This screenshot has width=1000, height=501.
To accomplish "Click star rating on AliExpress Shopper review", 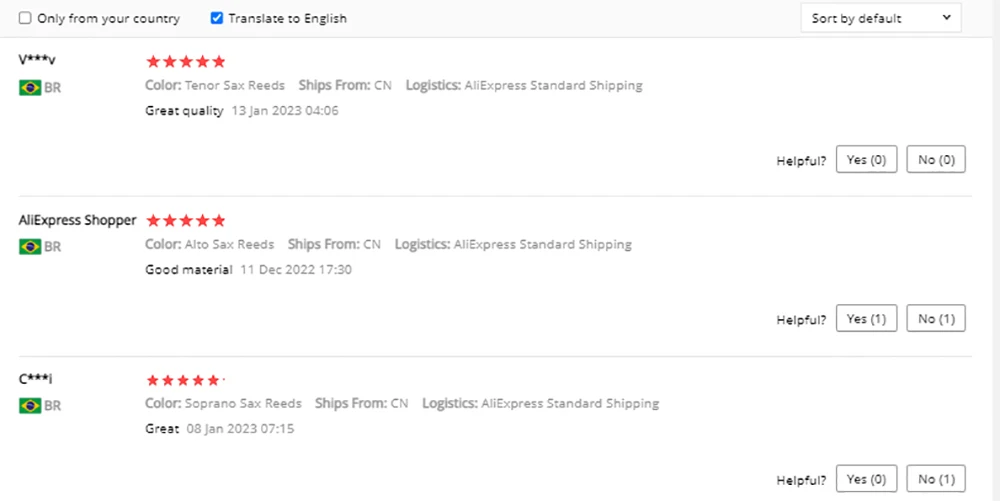I will [x=186, y=221].
